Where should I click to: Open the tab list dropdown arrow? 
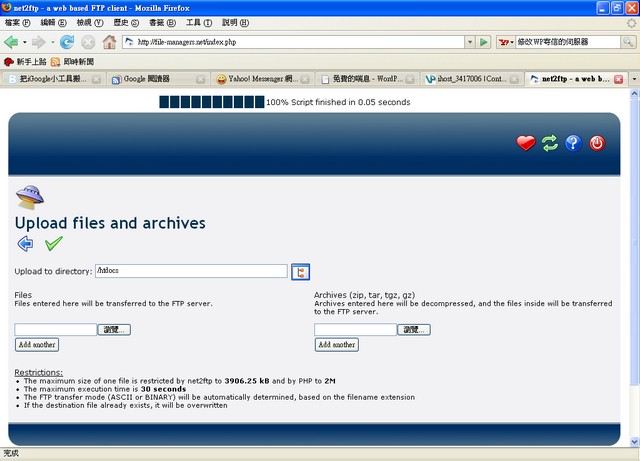click(634, 79)
